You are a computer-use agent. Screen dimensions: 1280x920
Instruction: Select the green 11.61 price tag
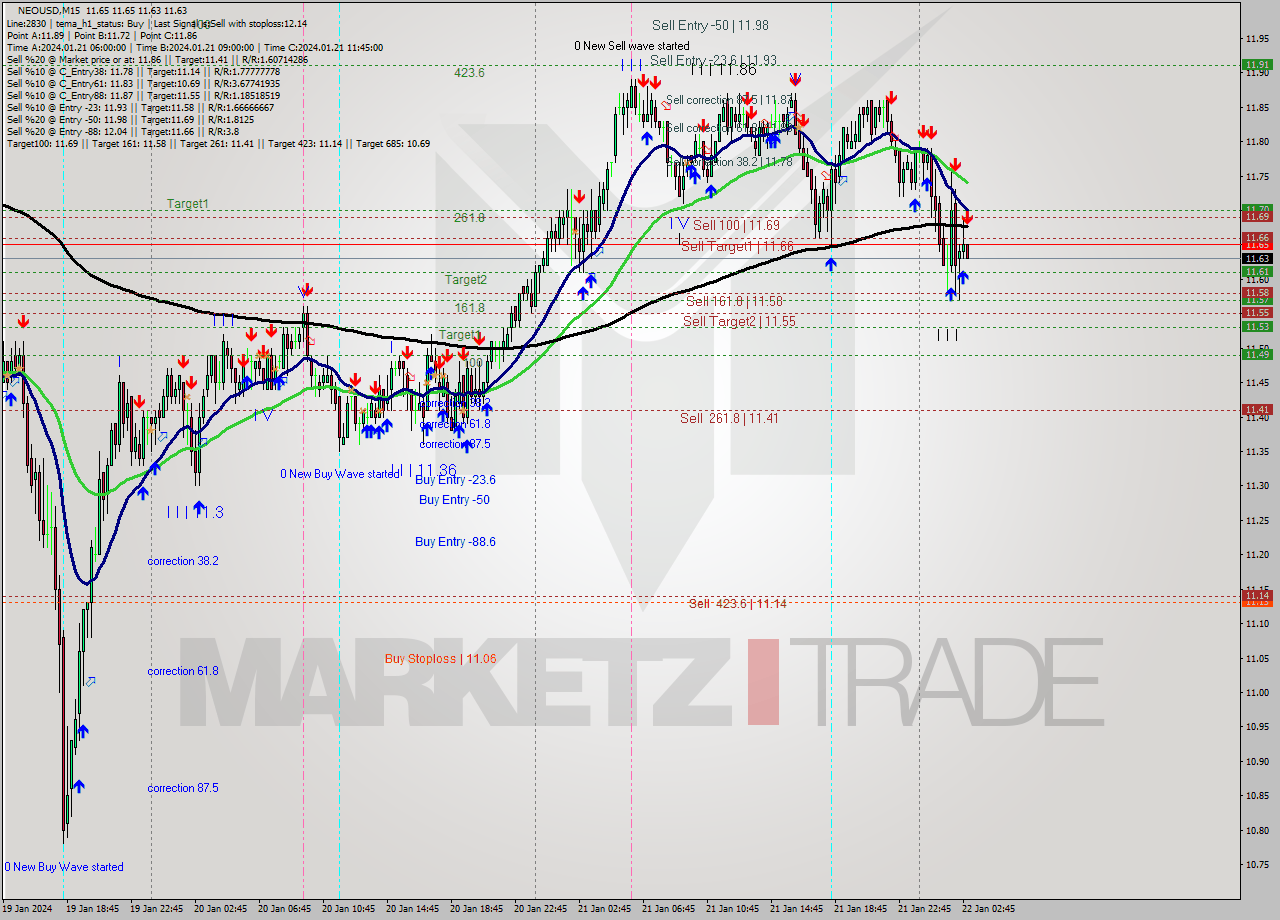(x=1257, y=272)
